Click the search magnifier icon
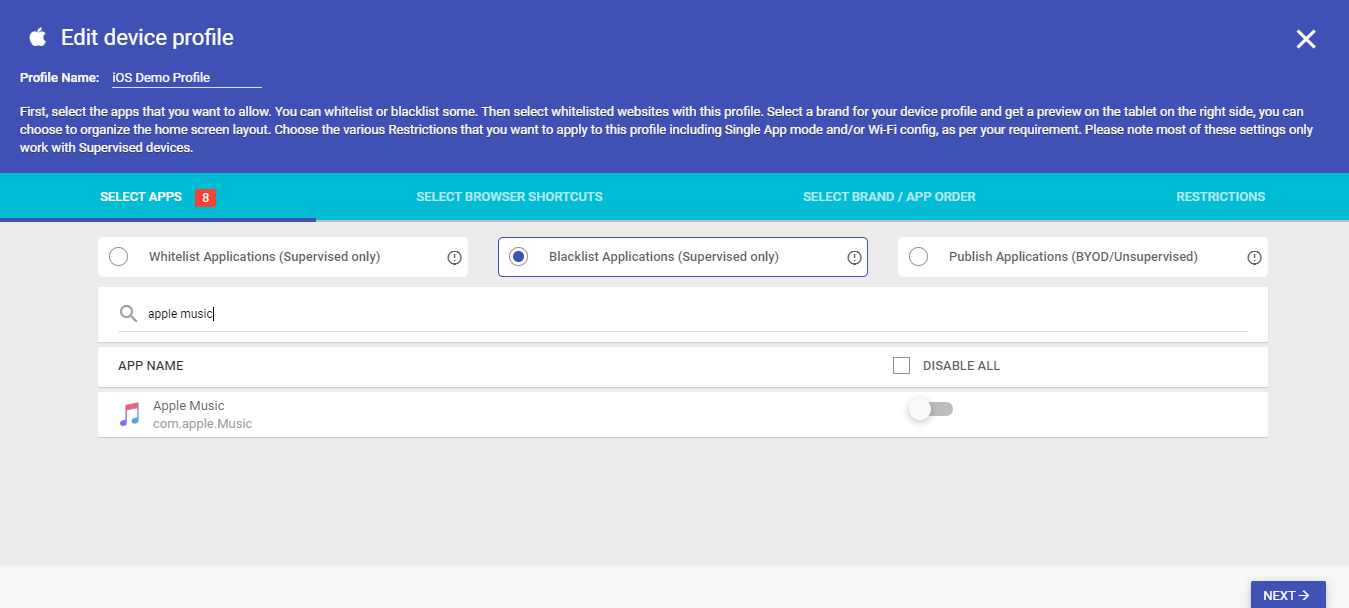1349x608 pixels. point(128,313)
